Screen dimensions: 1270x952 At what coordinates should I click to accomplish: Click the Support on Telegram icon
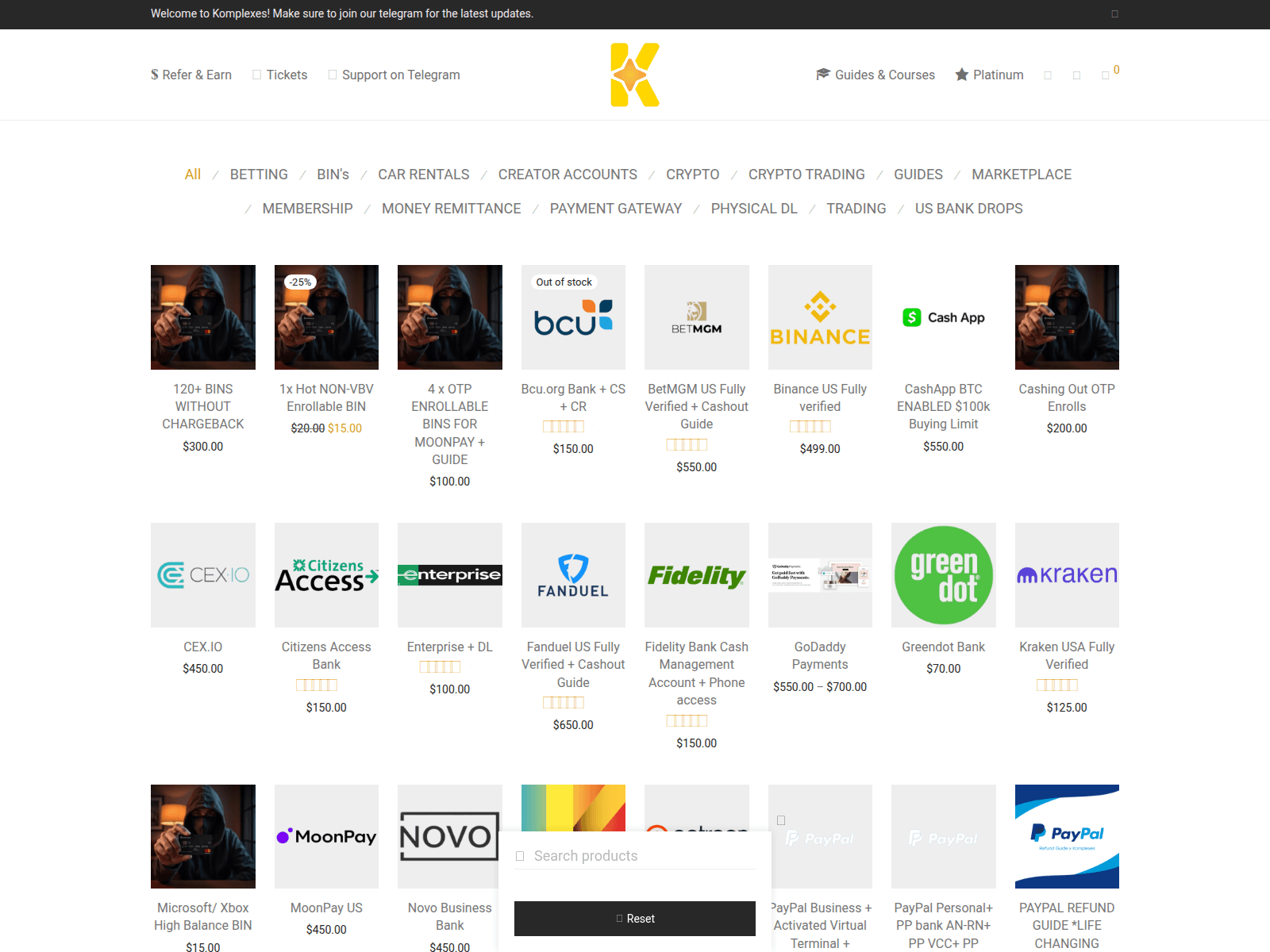(333, 75)
